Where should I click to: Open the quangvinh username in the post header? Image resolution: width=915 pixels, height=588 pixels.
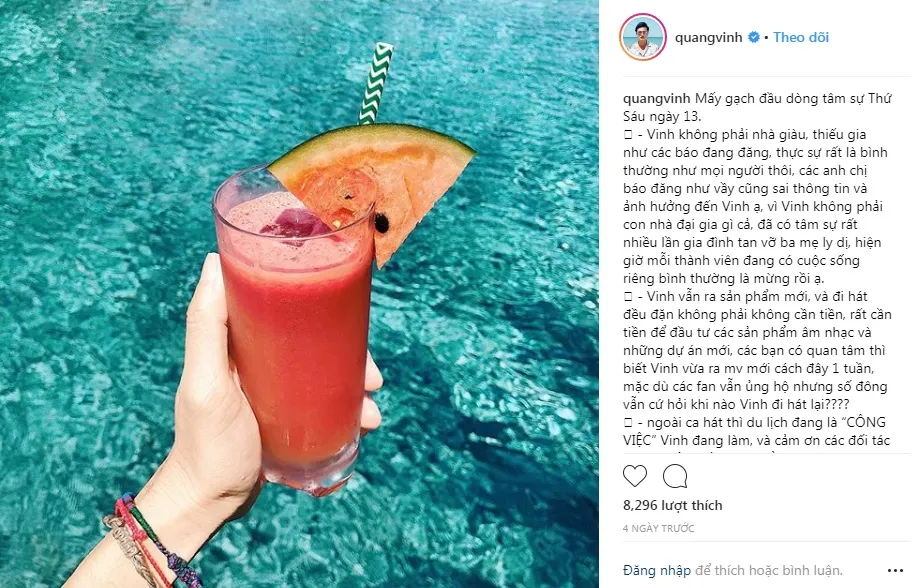pos(708,37)
